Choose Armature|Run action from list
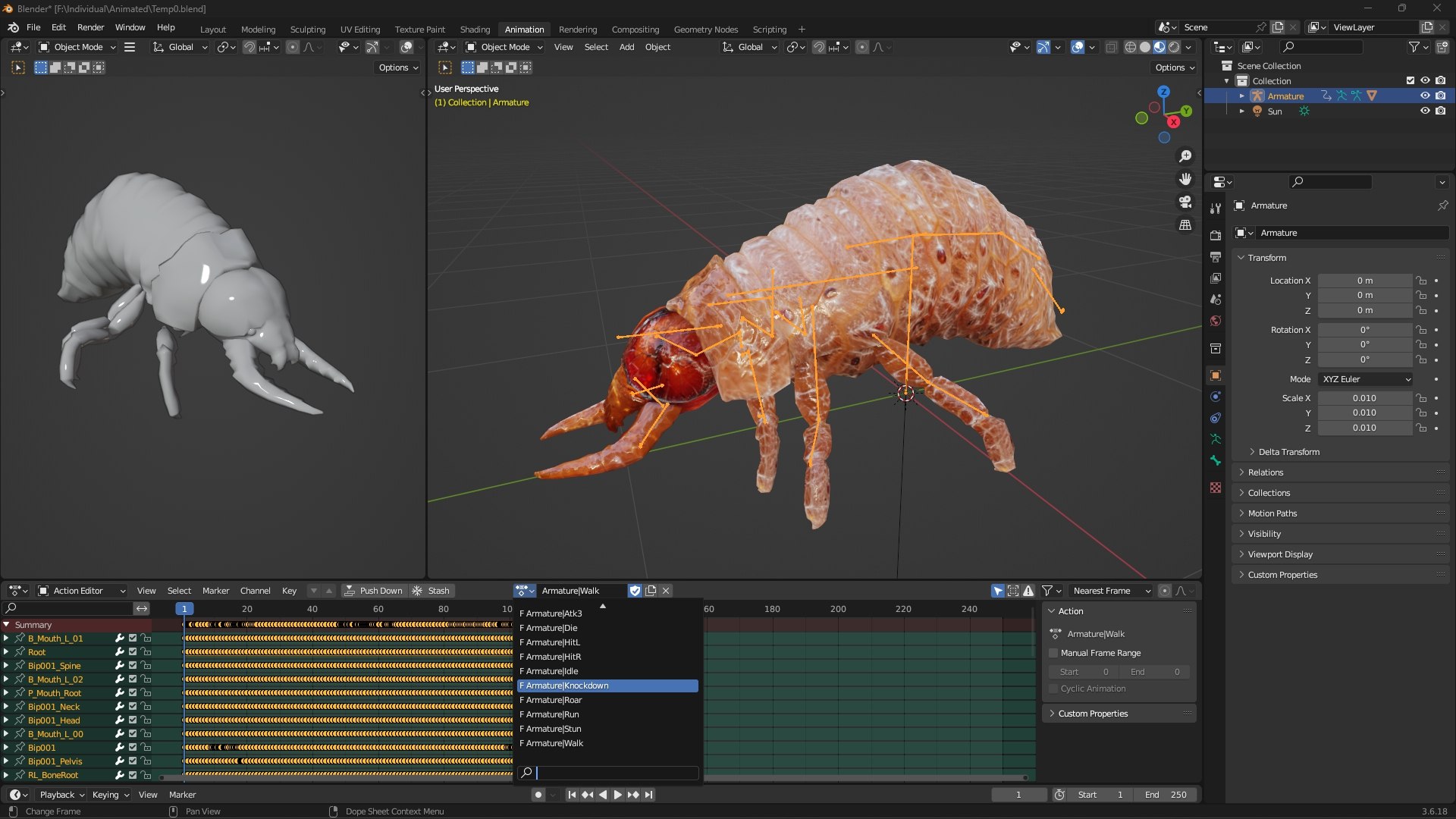The width and height of the screenshot is (1456, 819). click(x=607, y=714)
